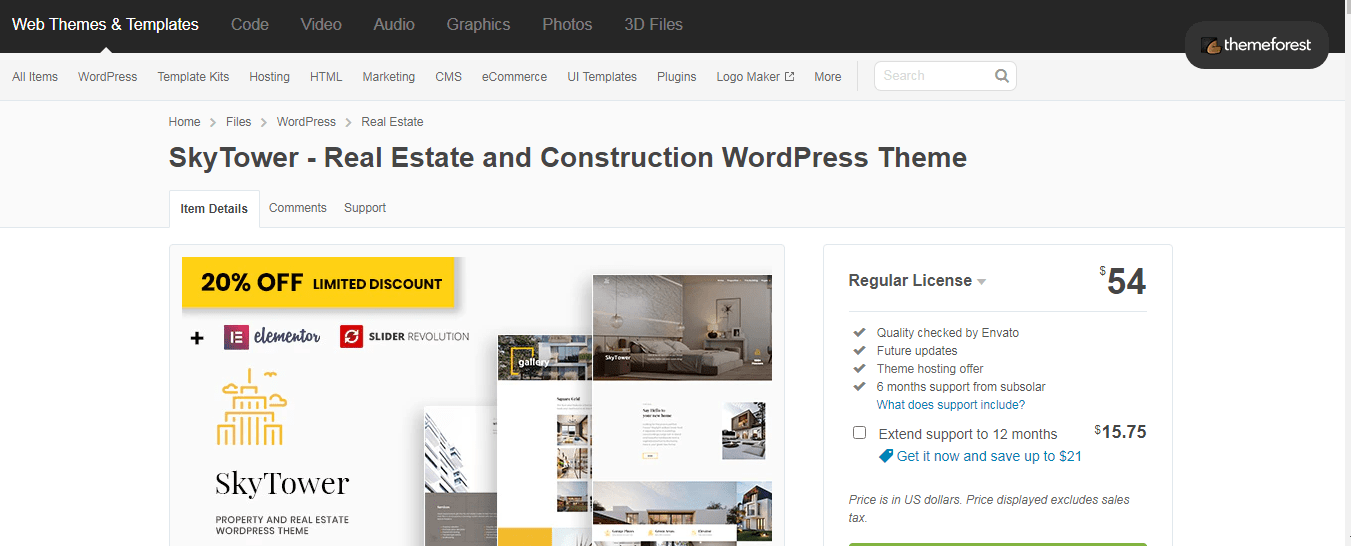
Task: Click 'Get it now and save up to $21'
Action: point(989,456)
